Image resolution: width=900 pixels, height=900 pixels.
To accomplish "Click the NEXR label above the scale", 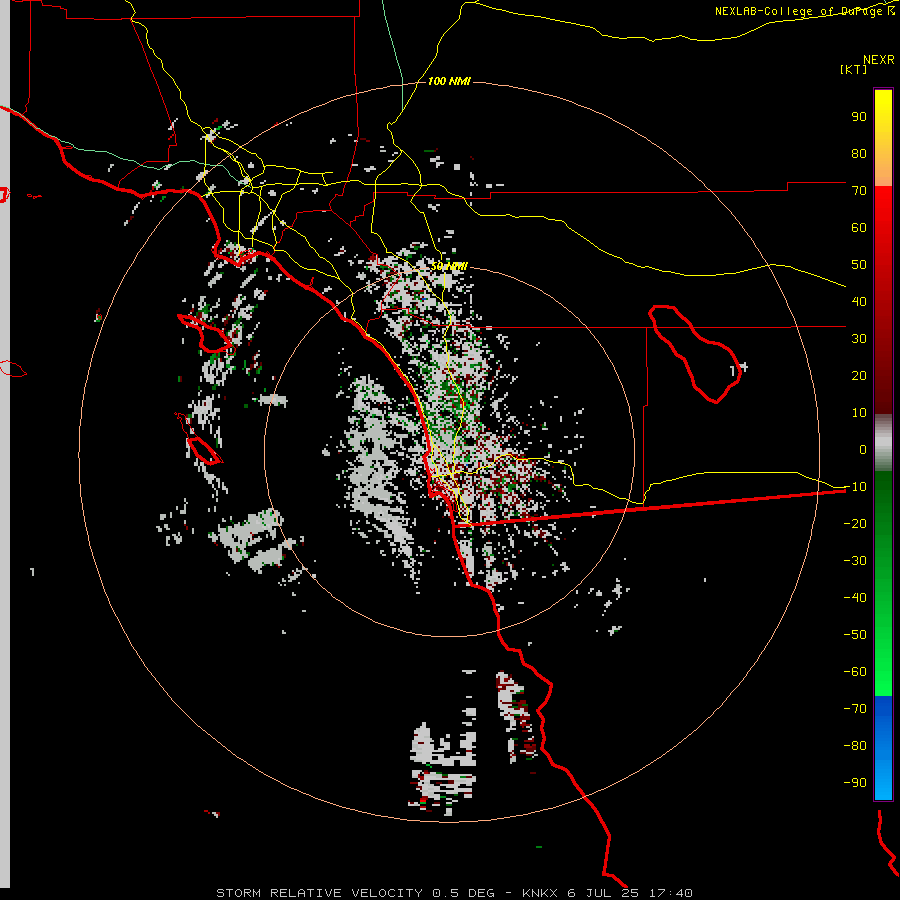I will [x=878, y=59].
